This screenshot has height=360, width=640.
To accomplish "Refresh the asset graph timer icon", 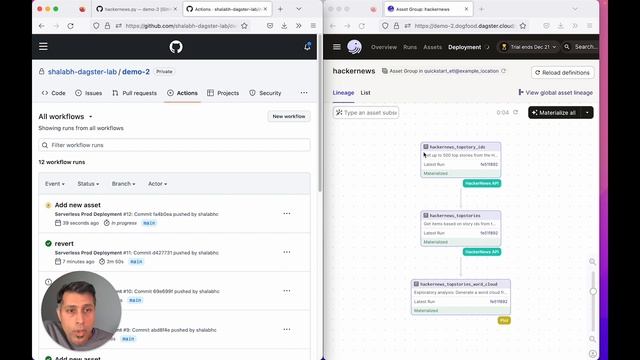I will coord(516,112).
